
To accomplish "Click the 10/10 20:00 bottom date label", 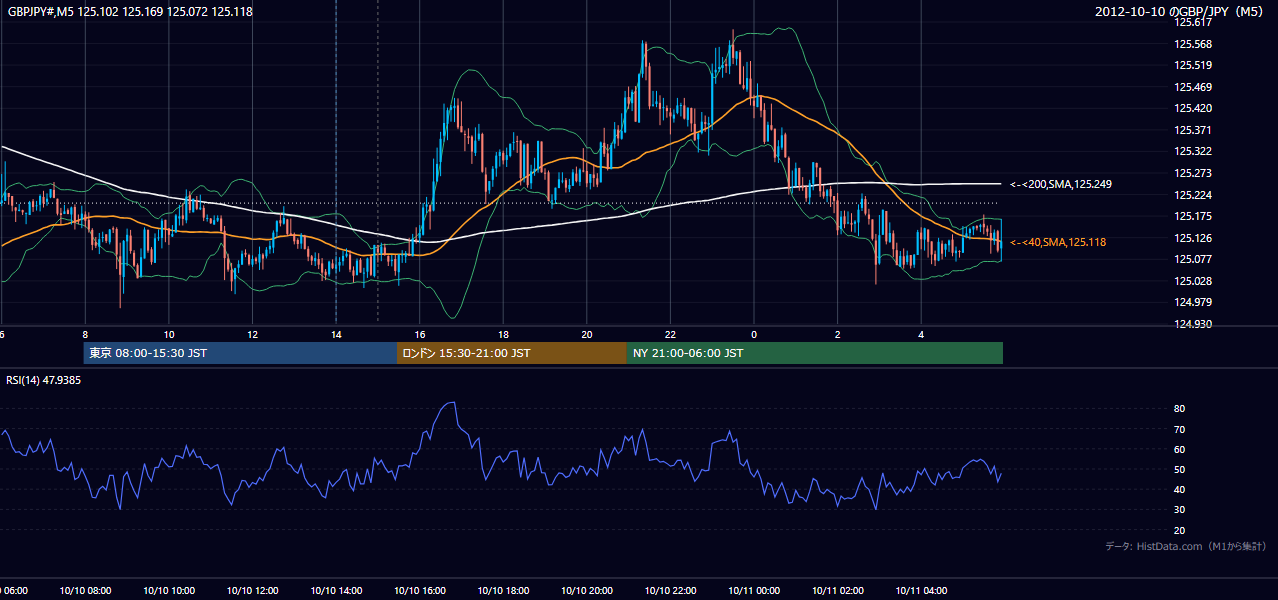I will click(x=587, y=591).
